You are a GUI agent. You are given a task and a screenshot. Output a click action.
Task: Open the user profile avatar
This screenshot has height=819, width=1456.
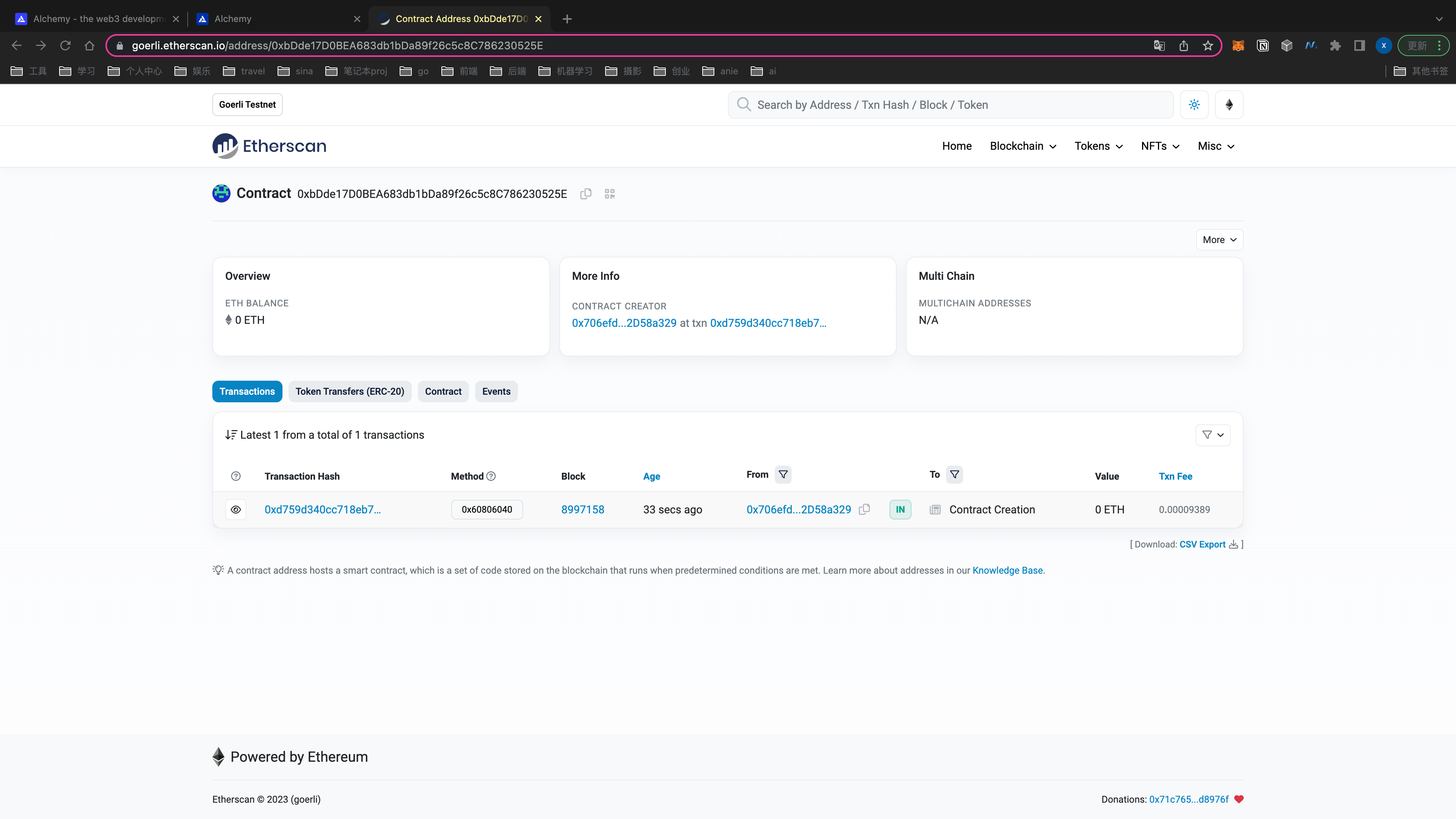[1384, 46]
